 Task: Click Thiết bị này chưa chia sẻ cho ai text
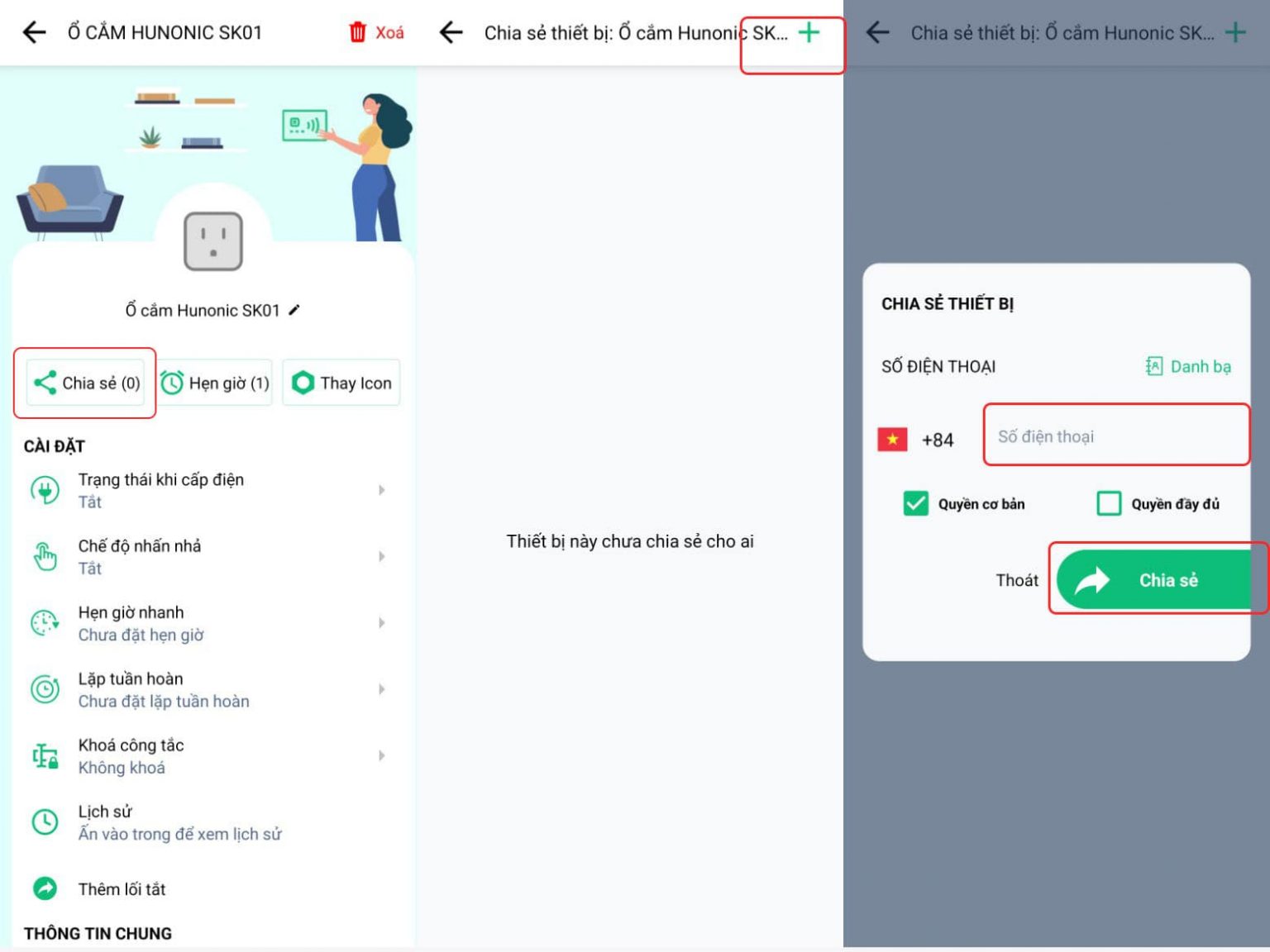[x=630, y=541]
